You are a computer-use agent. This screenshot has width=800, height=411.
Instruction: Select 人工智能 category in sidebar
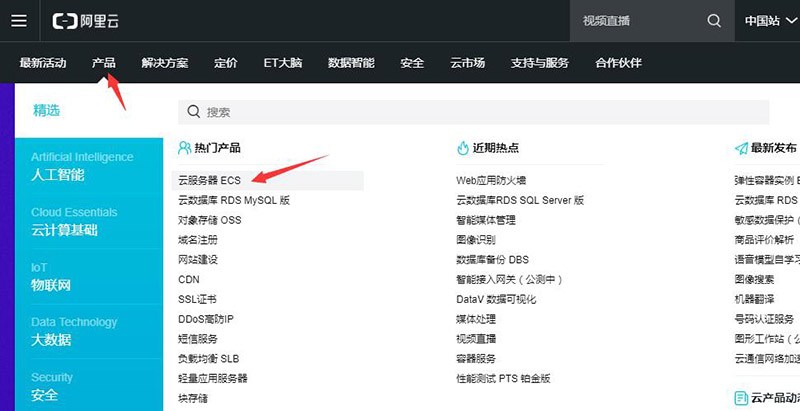(89, 166)
